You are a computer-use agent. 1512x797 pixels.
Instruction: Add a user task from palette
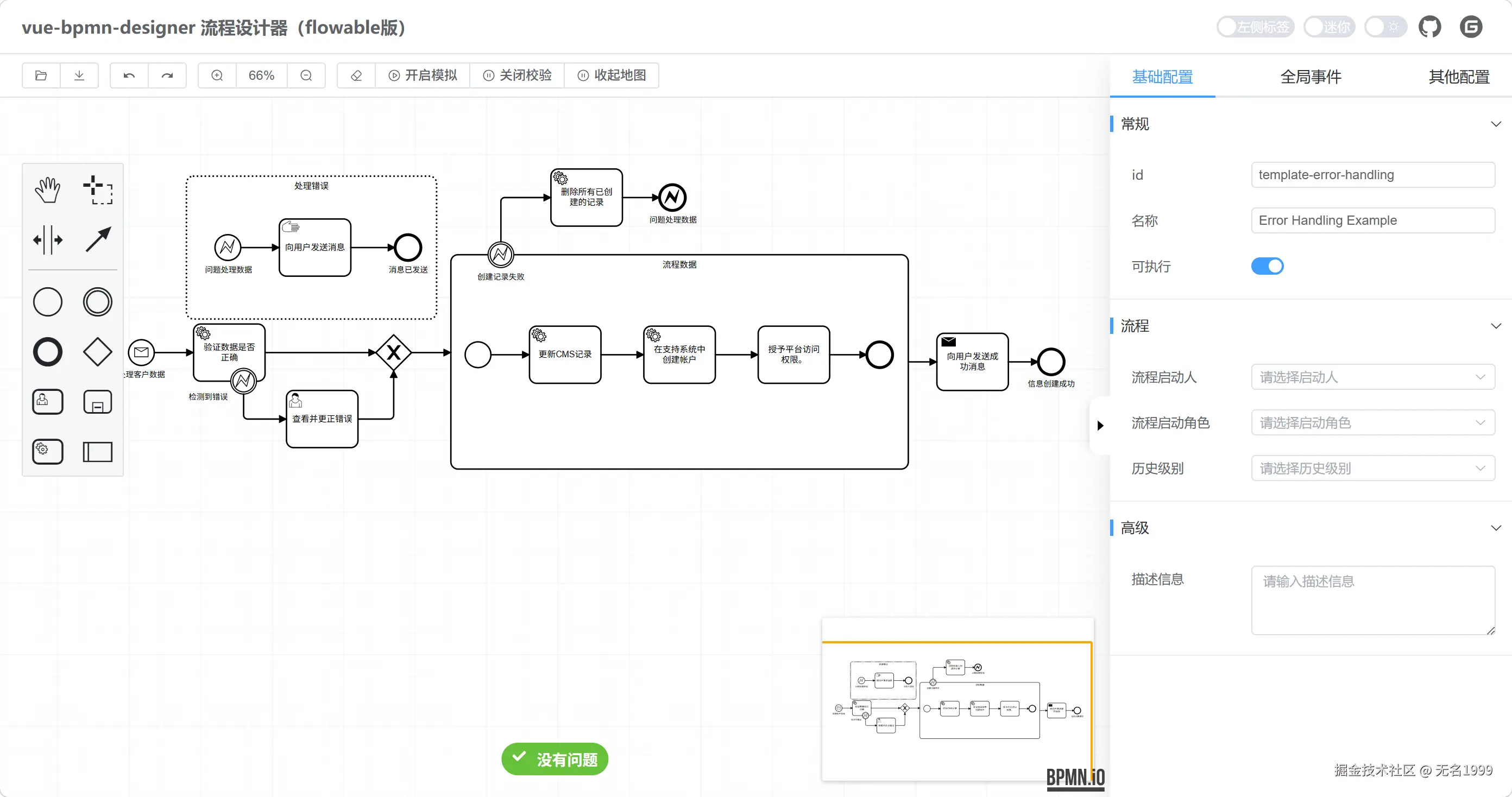(x=48, y=402)
